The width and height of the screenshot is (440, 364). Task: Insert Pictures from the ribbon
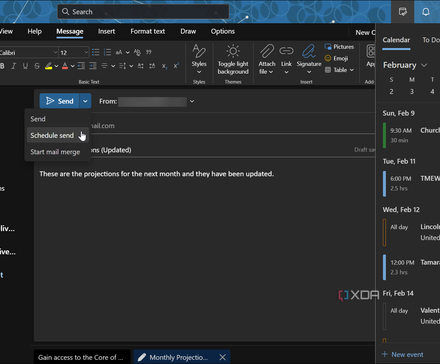point(339,47)
